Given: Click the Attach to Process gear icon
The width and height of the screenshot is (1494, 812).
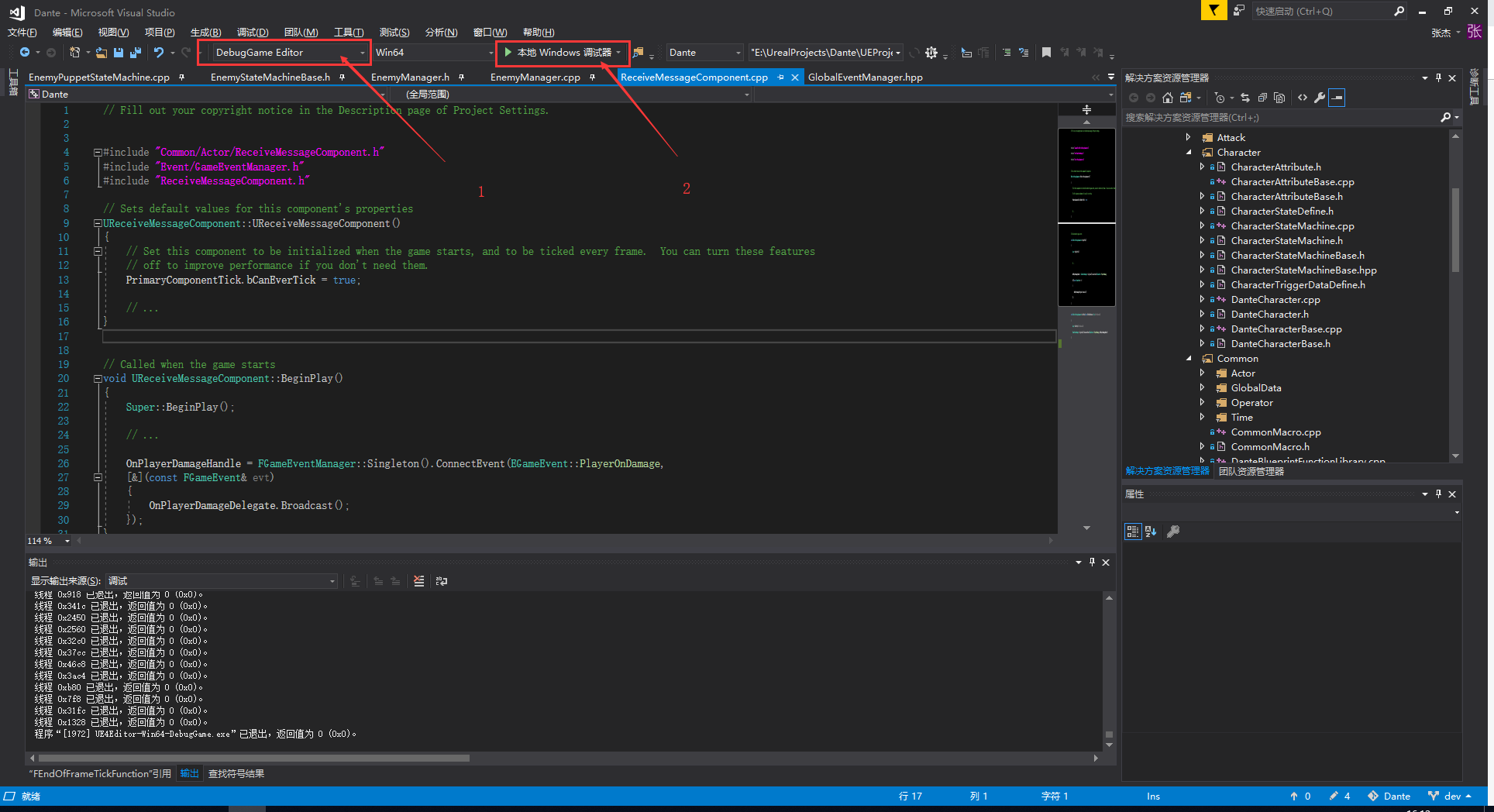Looking at the screenshot, I should point(930,53).
